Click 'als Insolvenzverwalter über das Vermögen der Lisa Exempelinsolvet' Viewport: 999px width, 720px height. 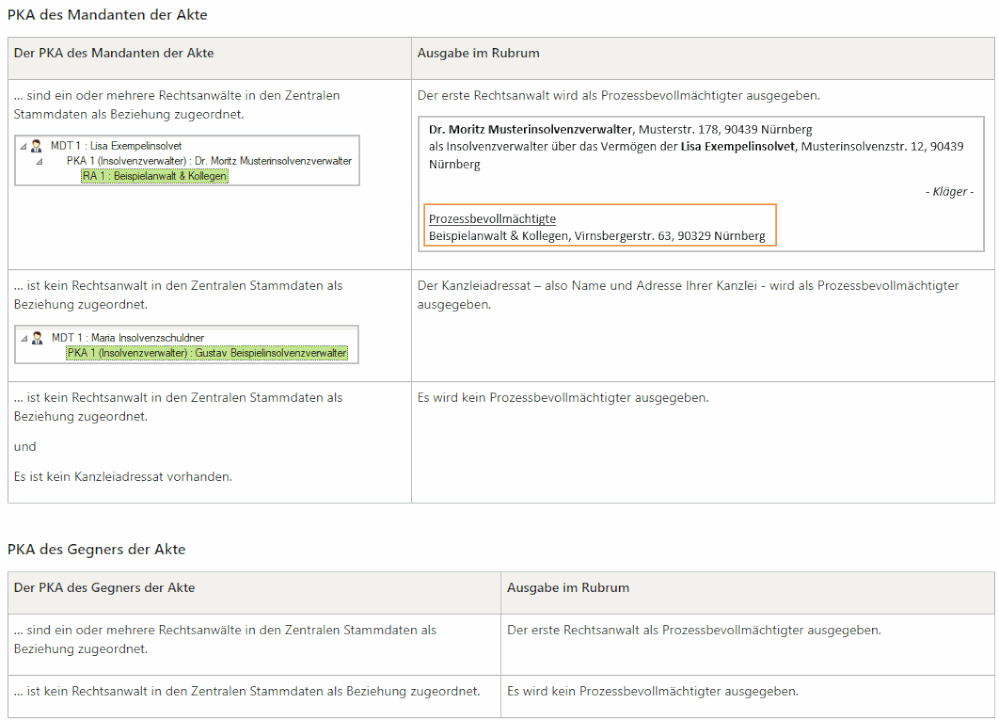[613, 147]
